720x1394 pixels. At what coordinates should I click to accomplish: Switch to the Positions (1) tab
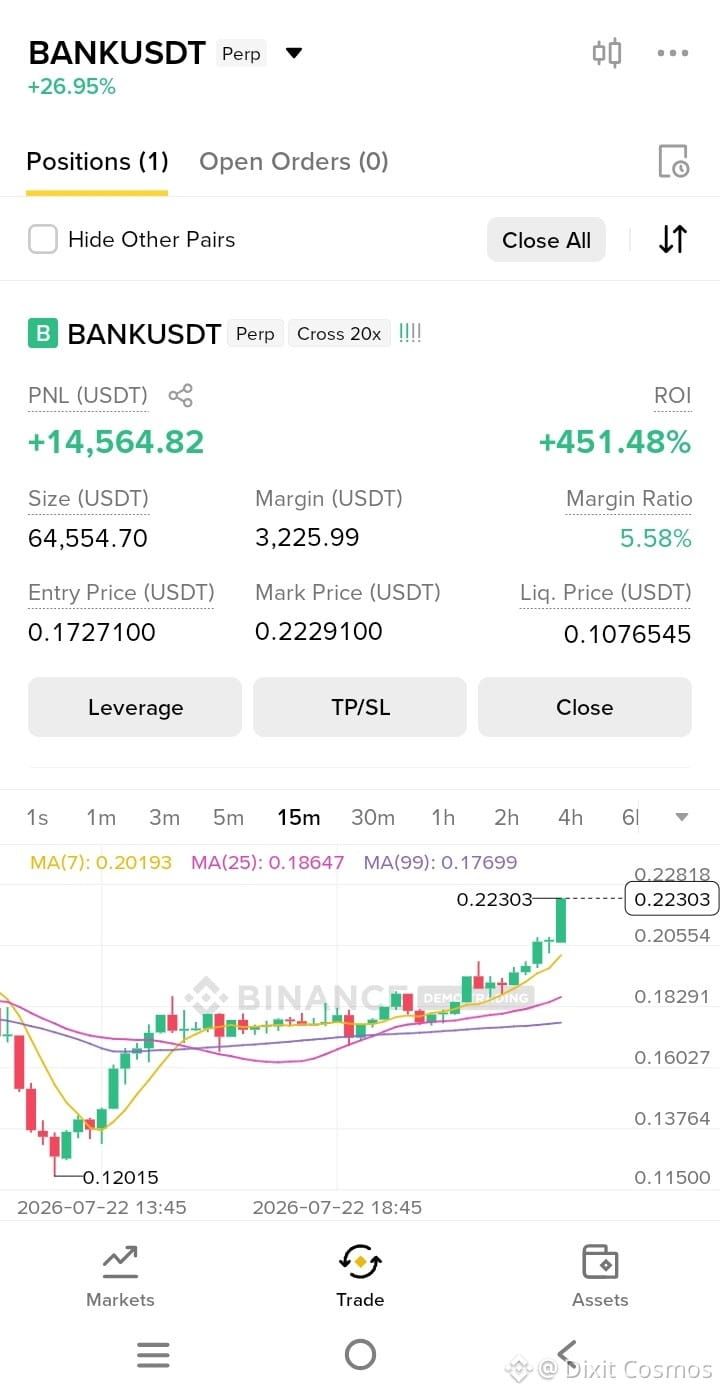(97, 162)
